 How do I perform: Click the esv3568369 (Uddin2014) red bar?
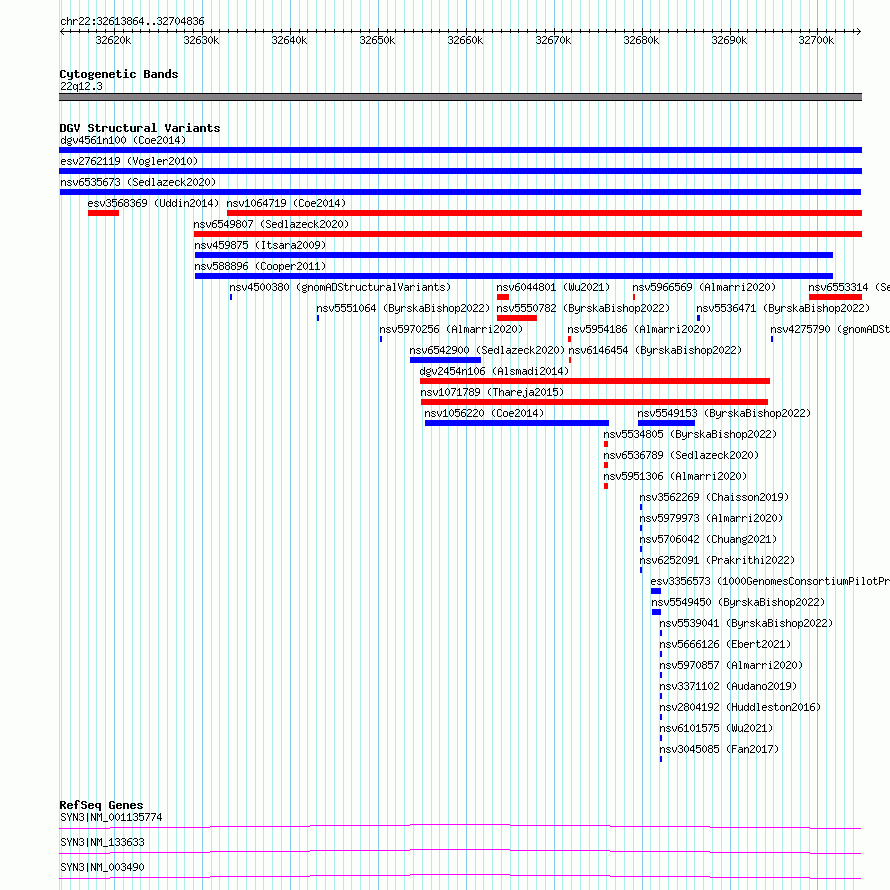(x=103, y=213)
